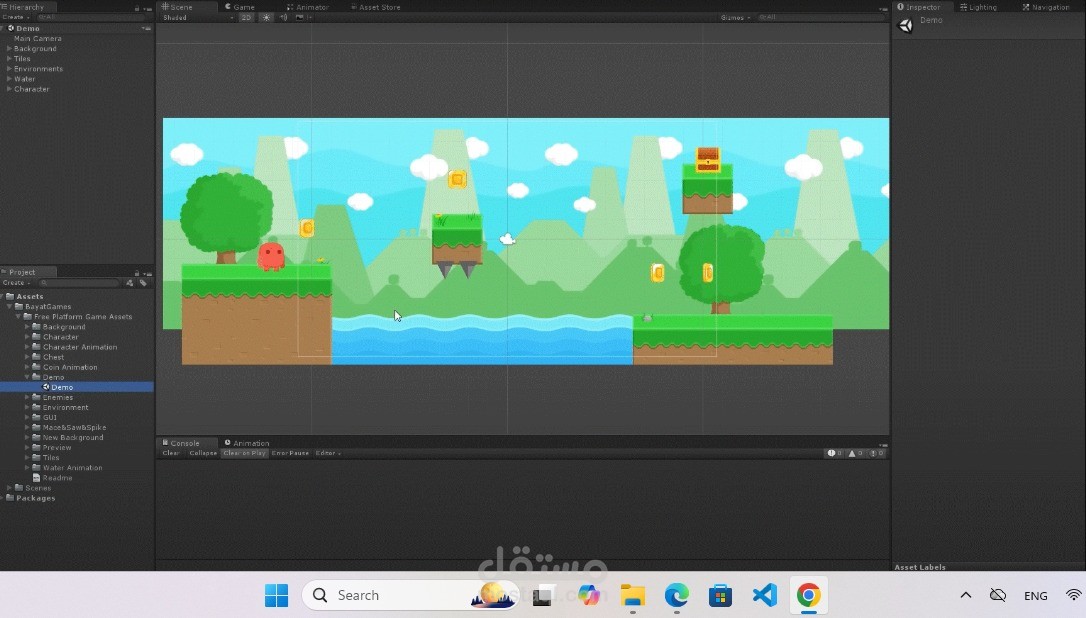Image resolution: width=1086 pixels, height=618 pixels.
Task: Toggle the Hierarchy panel lock icon
Action: pyautogui.click(x=136, y=8)
